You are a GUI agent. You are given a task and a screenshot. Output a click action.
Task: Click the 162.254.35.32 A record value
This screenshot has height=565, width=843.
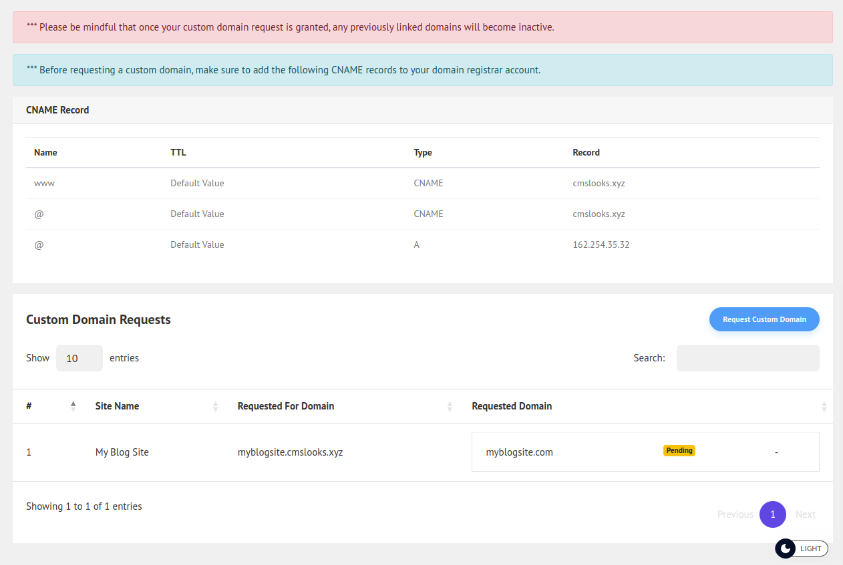pos(600,245)
